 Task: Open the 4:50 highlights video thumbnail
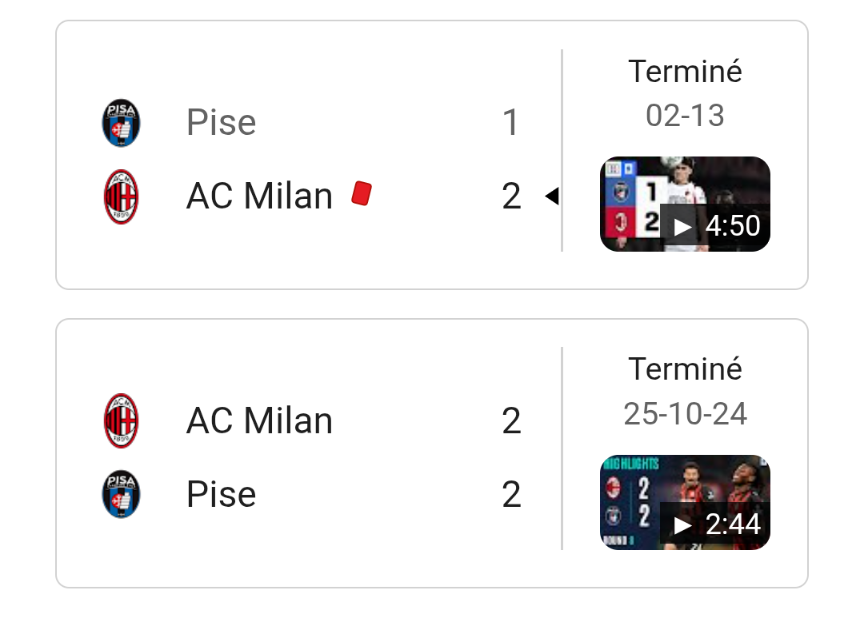(685, 204)
